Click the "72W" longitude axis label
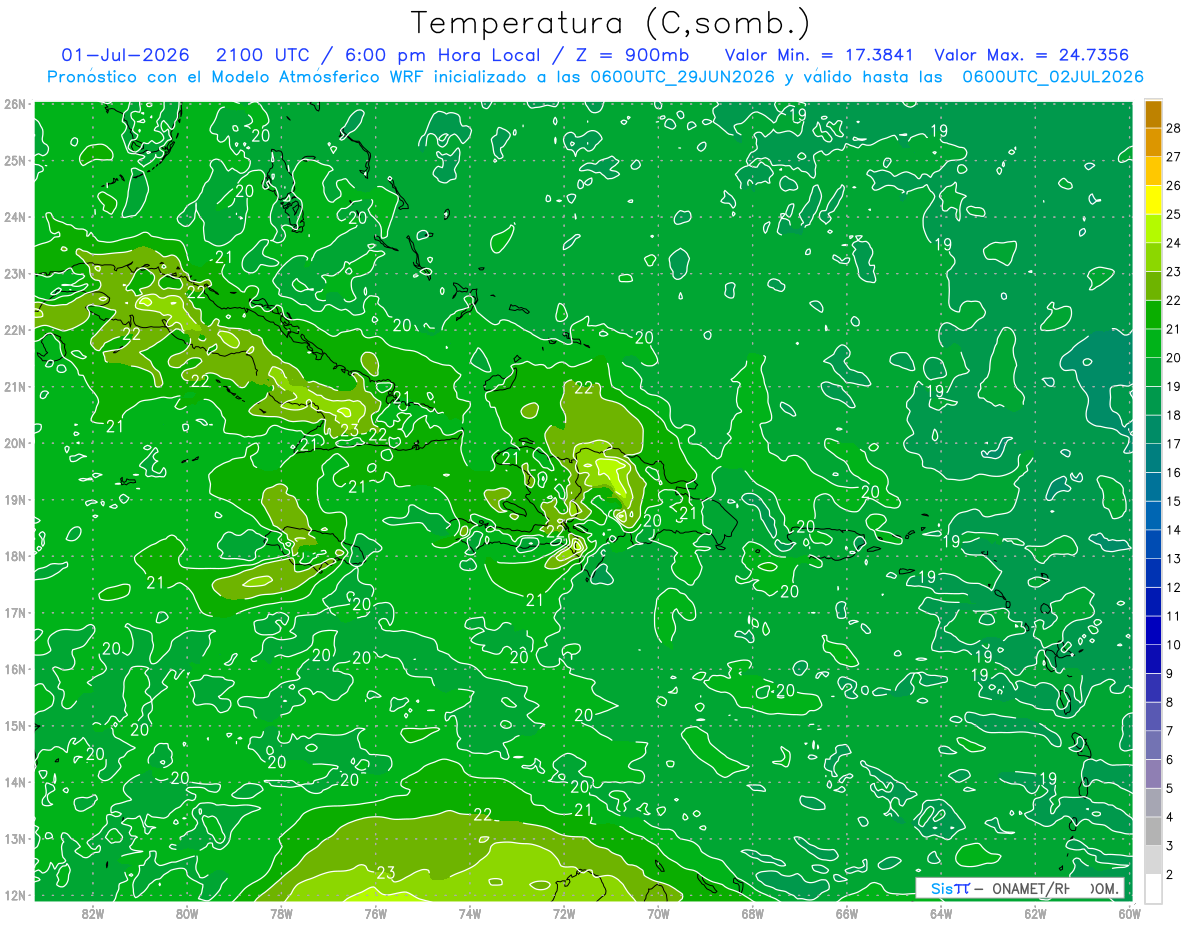Image resolution: width=1200 pixels, height=927 pixels. coord(563,912)
